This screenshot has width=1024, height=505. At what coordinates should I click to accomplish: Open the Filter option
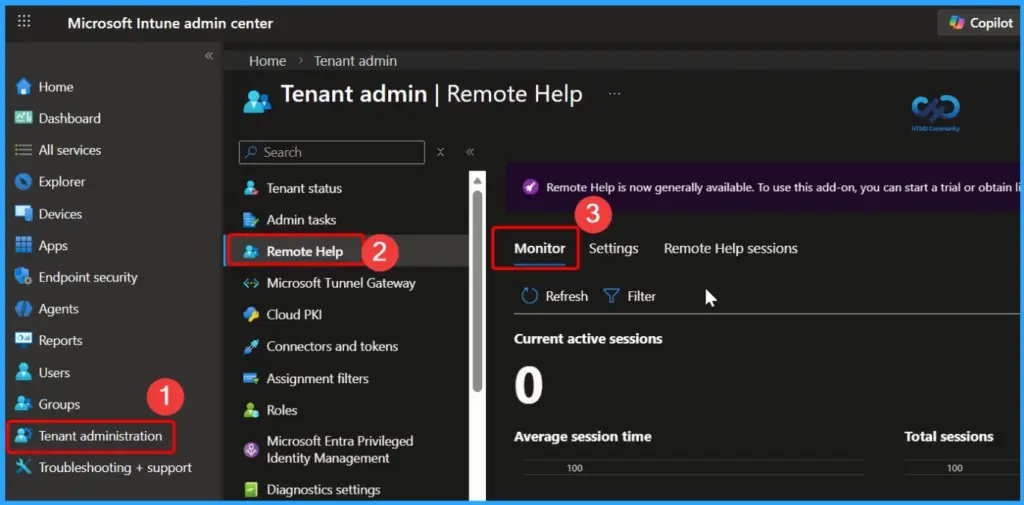pyautogui.click(x=630, y=296)
